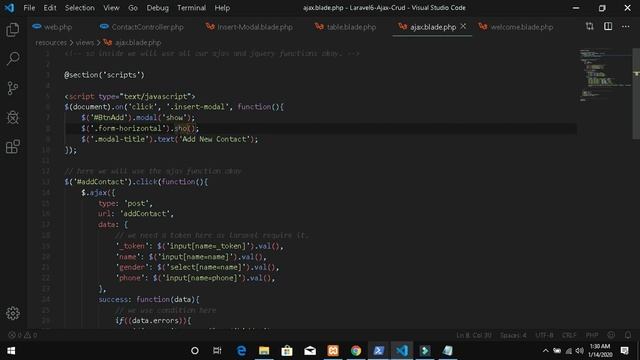Open the Terminal menu
640x360 pixels.
191,8
